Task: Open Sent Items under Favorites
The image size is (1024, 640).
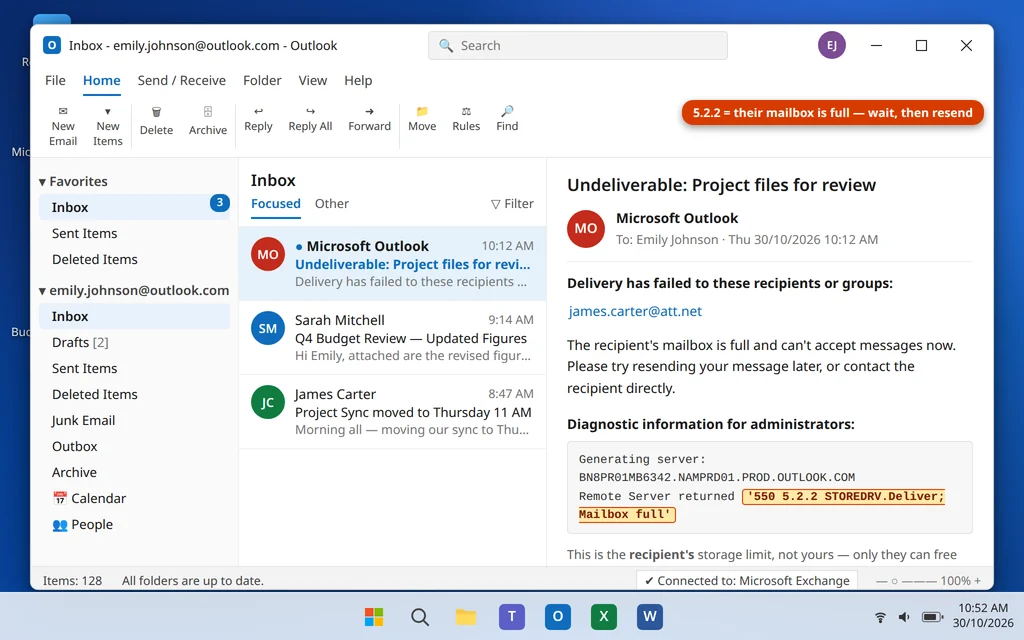Action: (134, 233)
